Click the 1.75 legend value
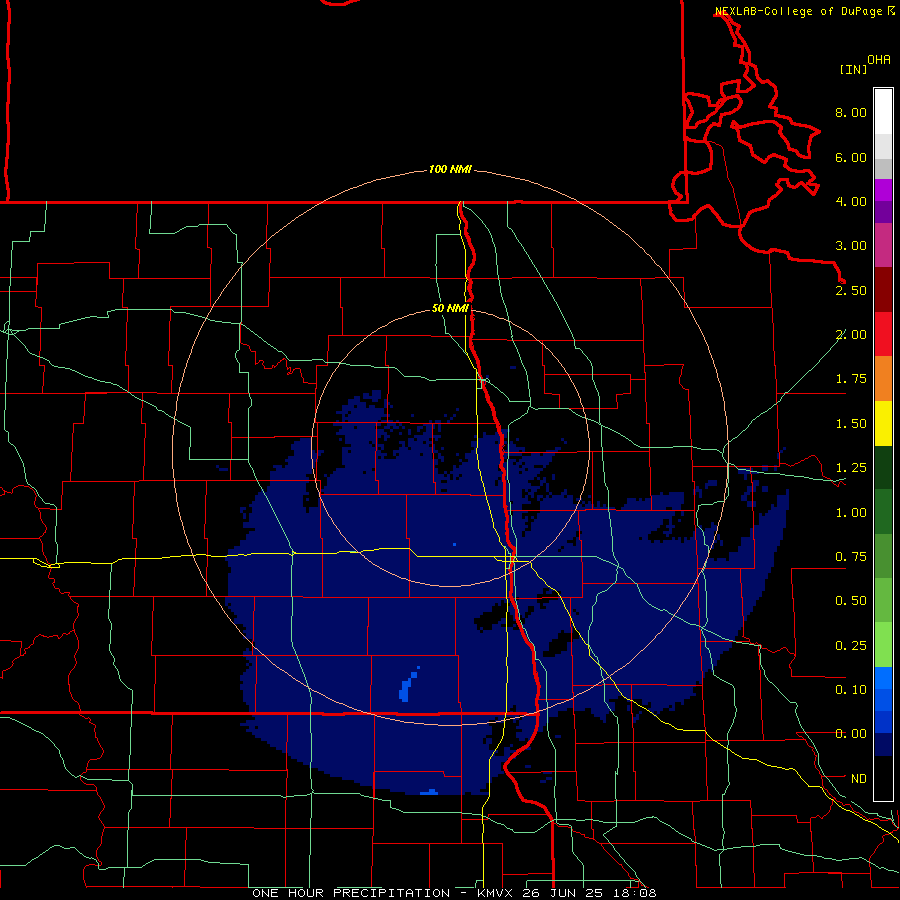The width and height of the screenshot is (900, 900). tap(851, 379)
